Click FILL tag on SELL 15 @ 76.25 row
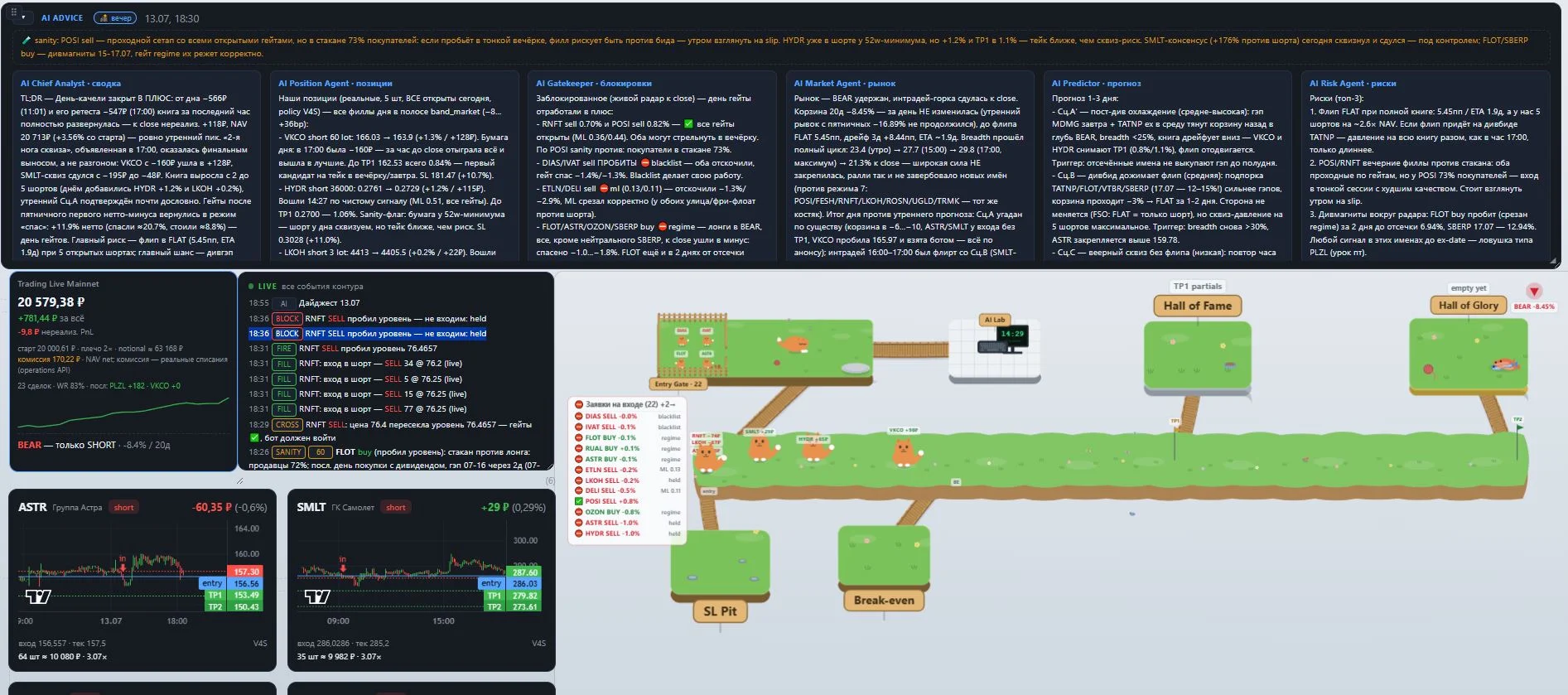The width and height of the screenshot is (1568, 695). 284,394
